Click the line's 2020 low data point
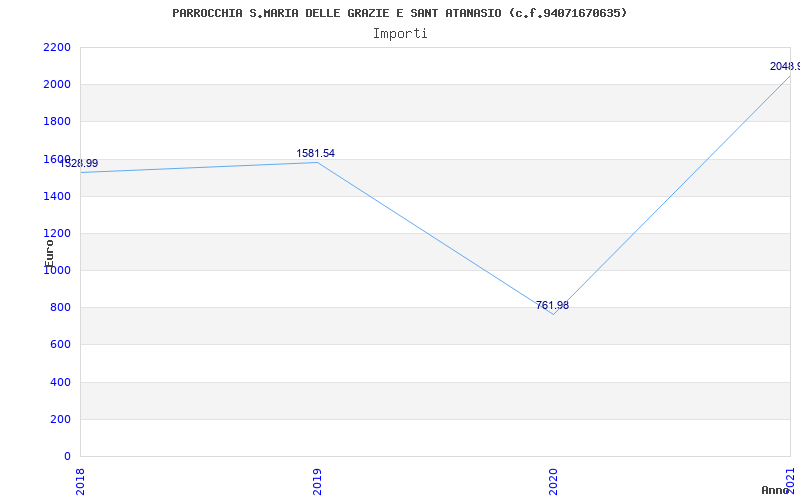Image resolution: width=800 pixels, height=500 pixels. (x=554, y=314)
